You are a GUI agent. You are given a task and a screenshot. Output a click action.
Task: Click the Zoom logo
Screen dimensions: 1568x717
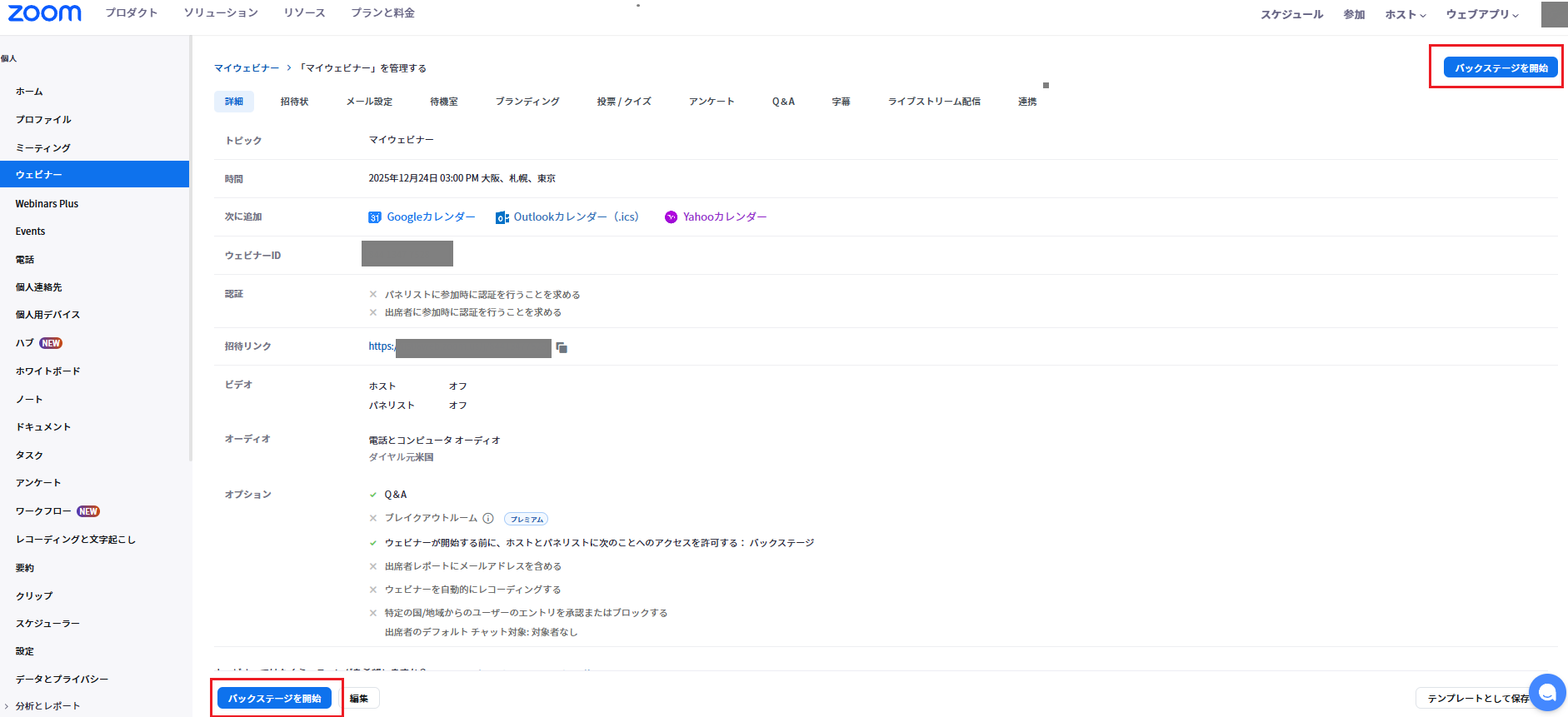[45, 13]
